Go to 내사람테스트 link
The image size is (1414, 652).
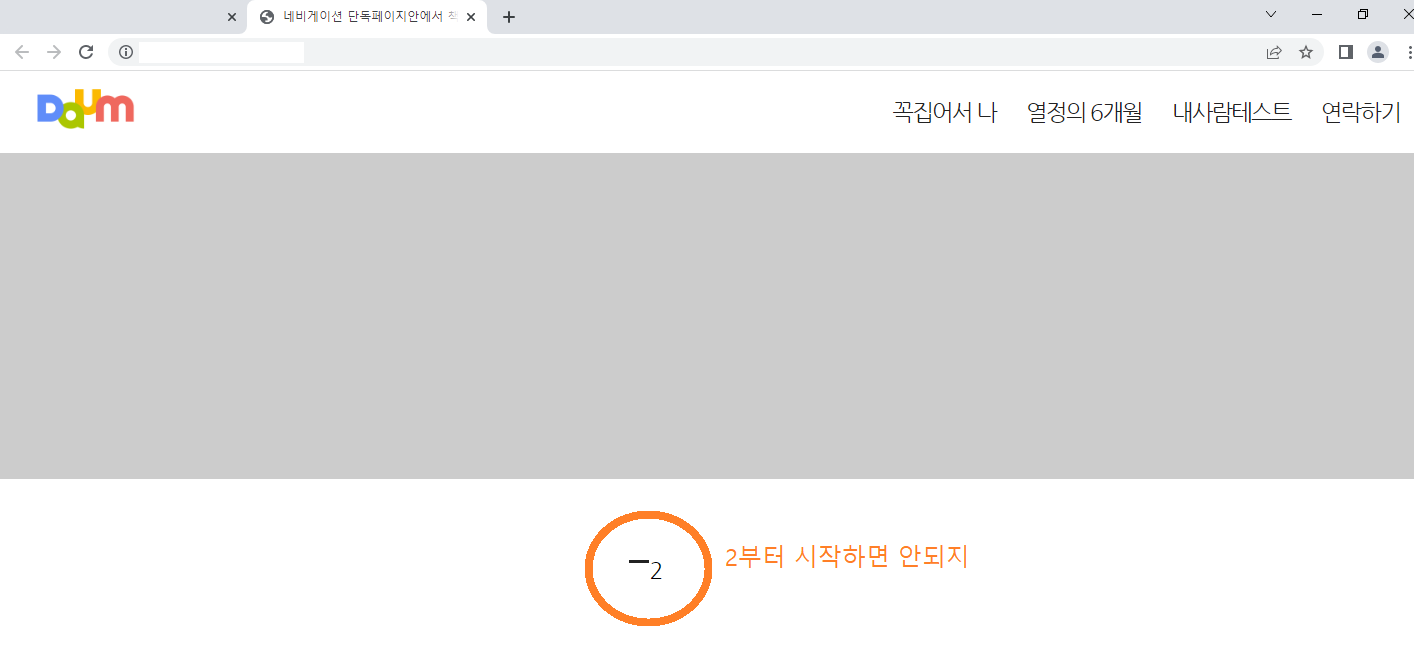[x=1232, y=112]
